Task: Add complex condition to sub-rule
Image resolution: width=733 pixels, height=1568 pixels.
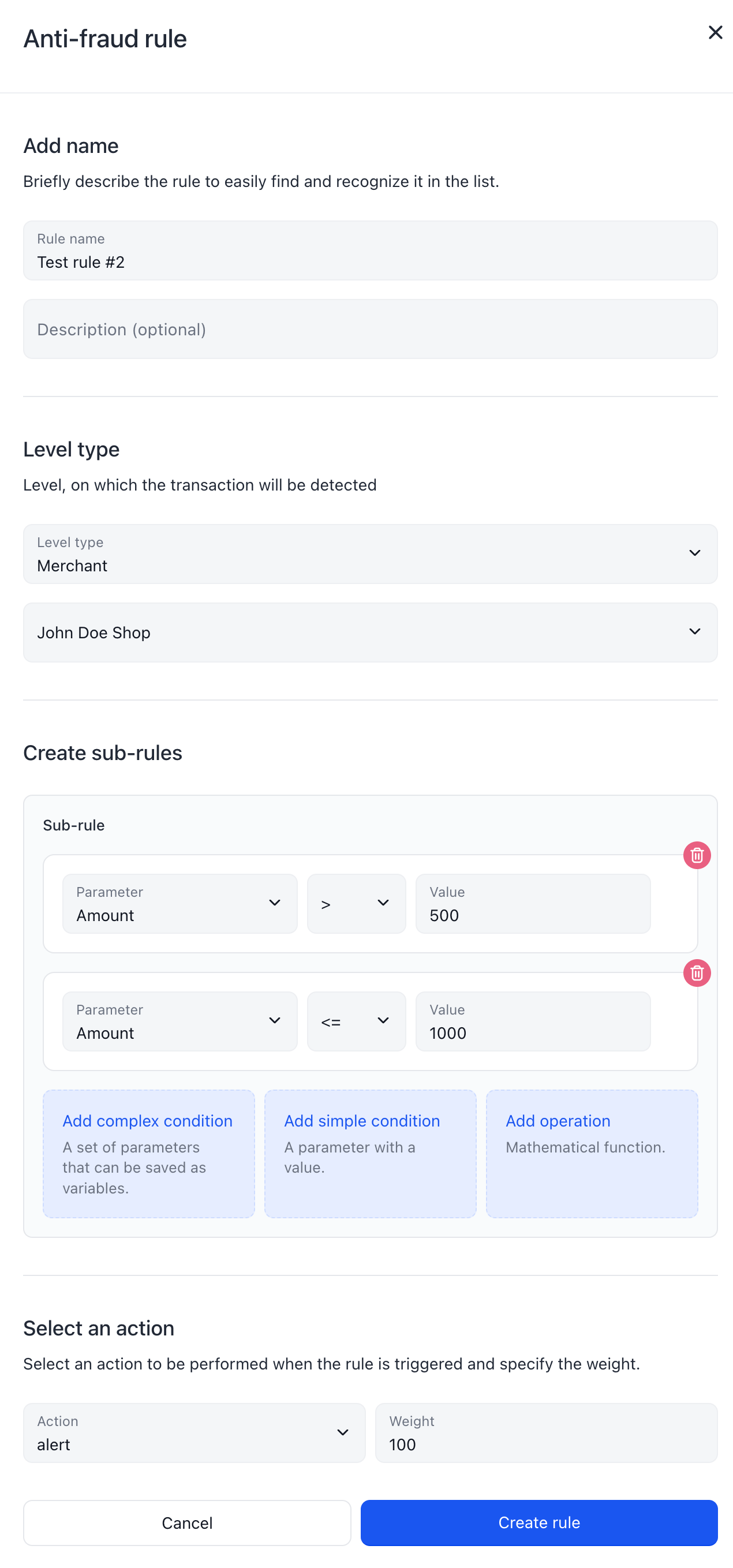Action: 148,1154
